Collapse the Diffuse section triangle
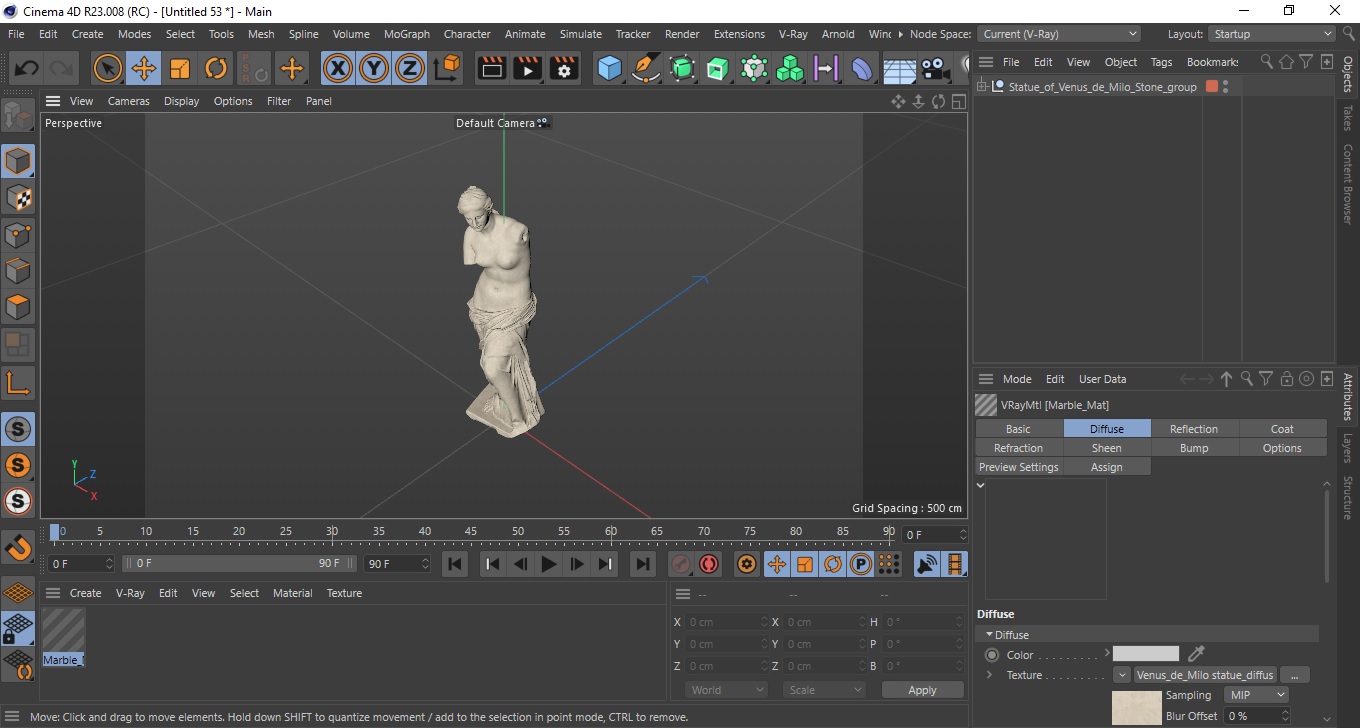This screenshot has height=728, width=1360. [x=989, y=635]
